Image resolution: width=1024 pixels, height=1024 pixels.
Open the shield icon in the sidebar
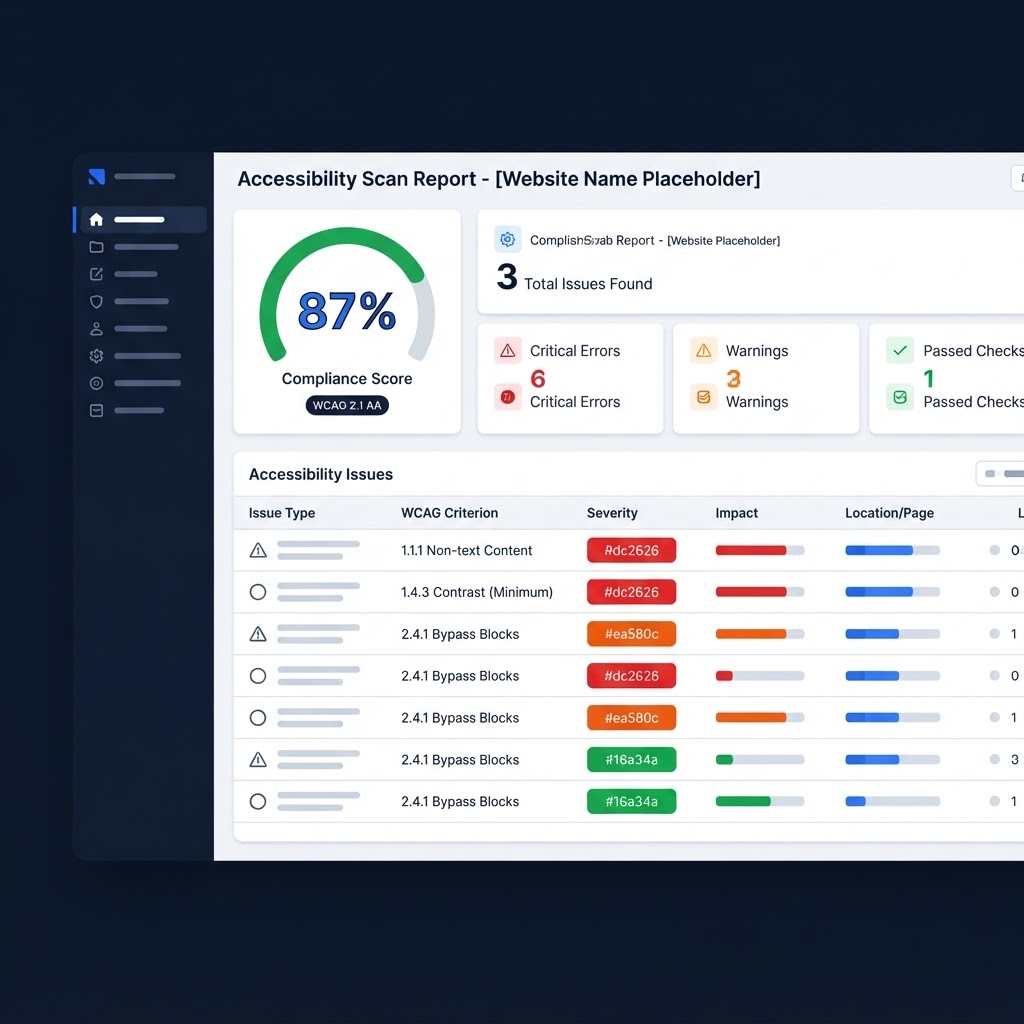coord(96,302)
